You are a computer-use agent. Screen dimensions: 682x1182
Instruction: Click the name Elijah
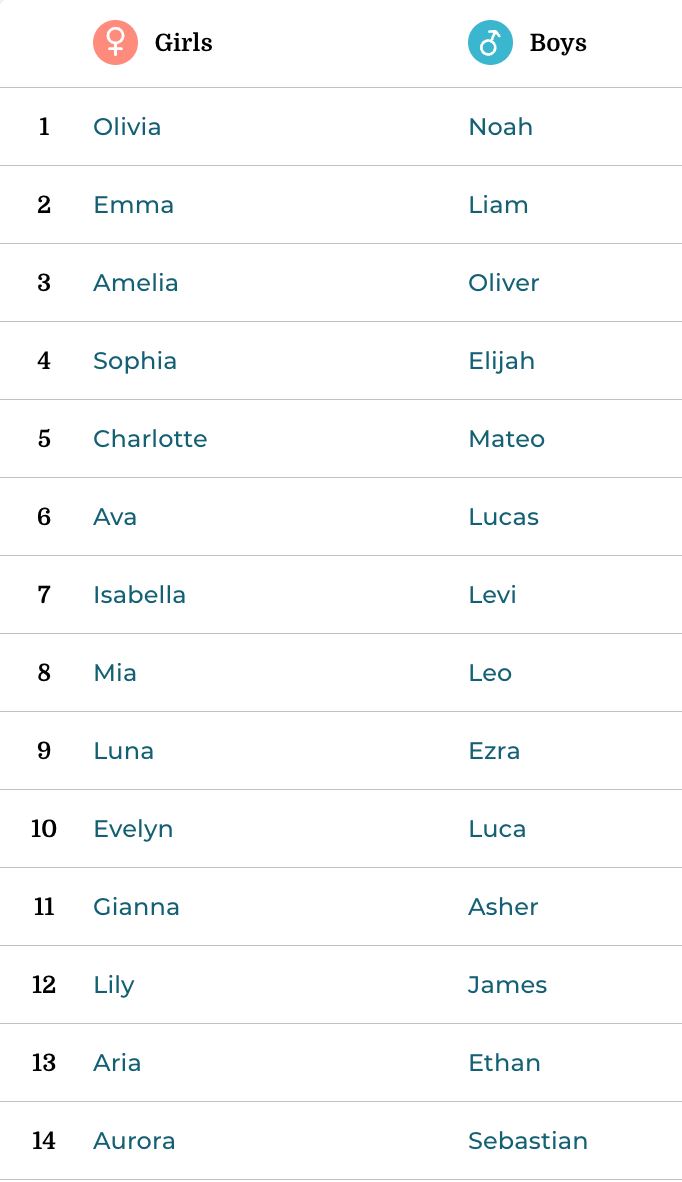click(x=501, y=361)
